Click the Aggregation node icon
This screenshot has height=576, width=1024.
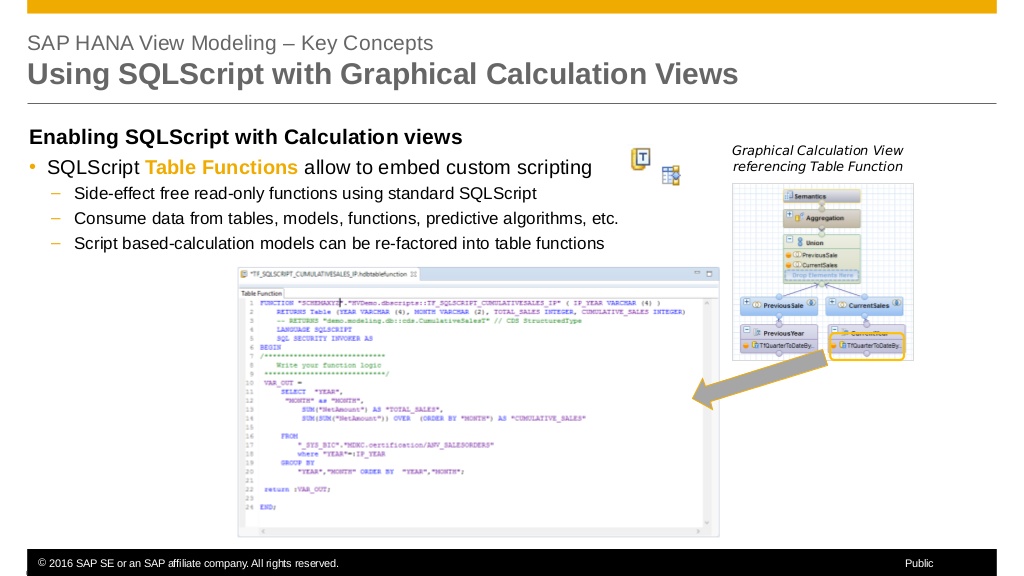[x=798, y=217]
